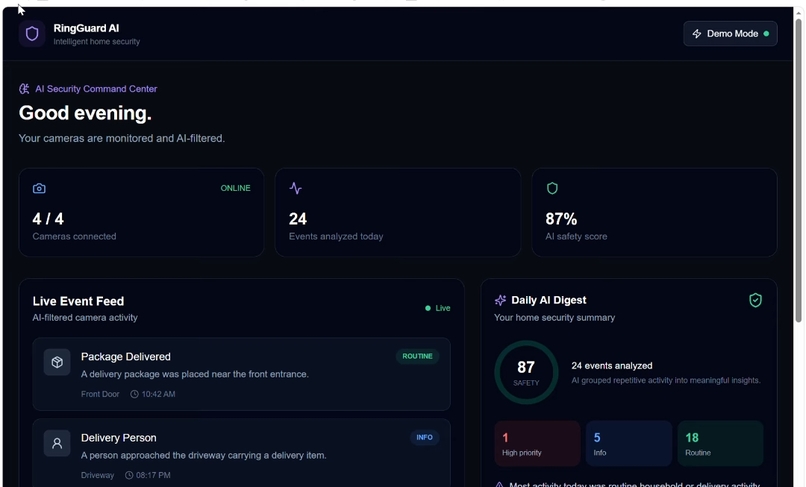Image resolution: width=806 pixels, height=487 pixels.
Task: Open the Delivery Person event title
Action: (x=118, y=438)
